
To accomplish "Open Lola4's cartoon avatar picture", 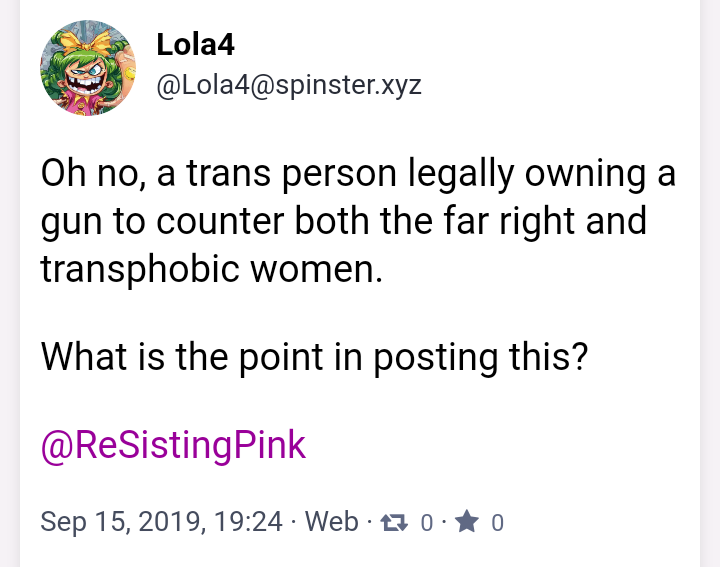I will click(x=87, y=67).
